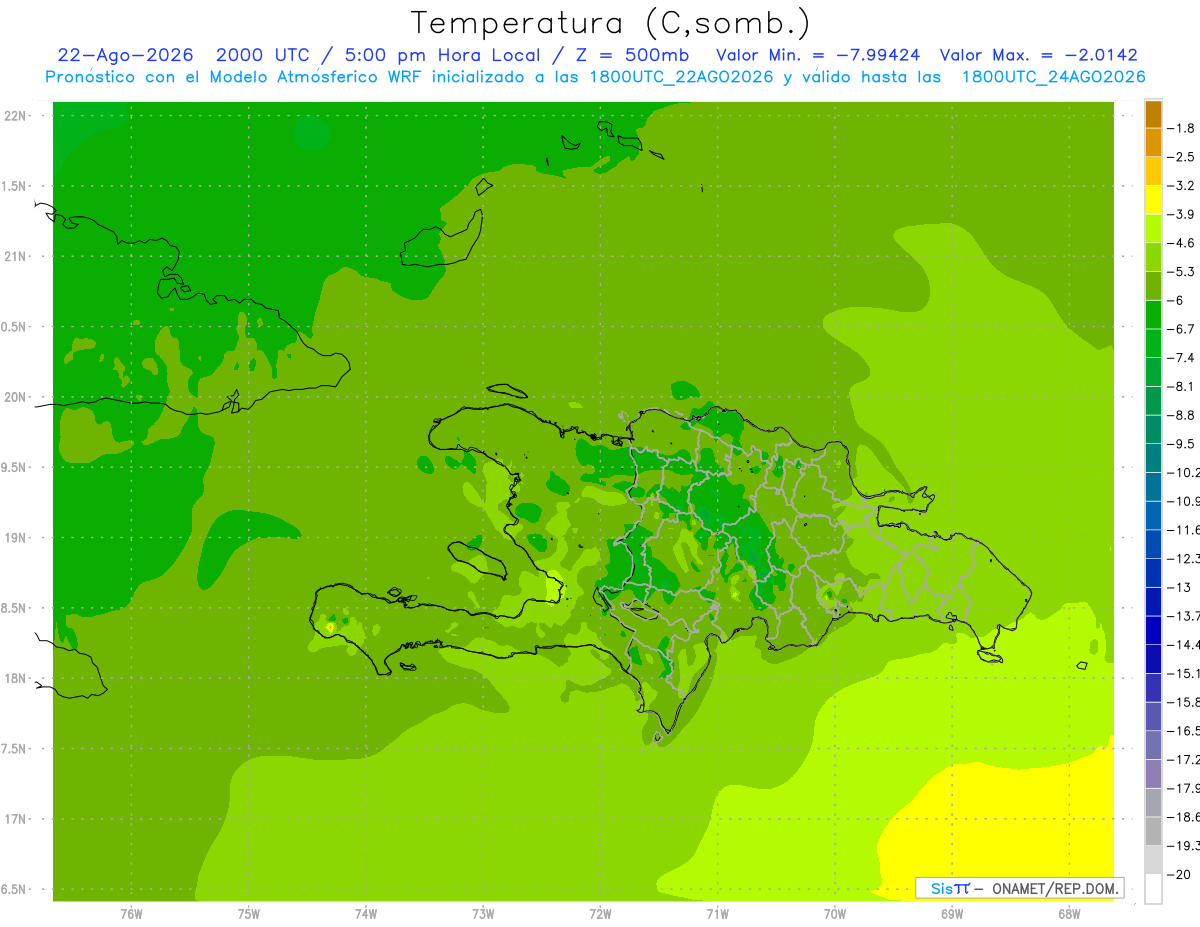Click the valid-until time '1800UTC_24AGO2026'
The width and height of the screenshot is (1200, 927).
point(1053,77)
